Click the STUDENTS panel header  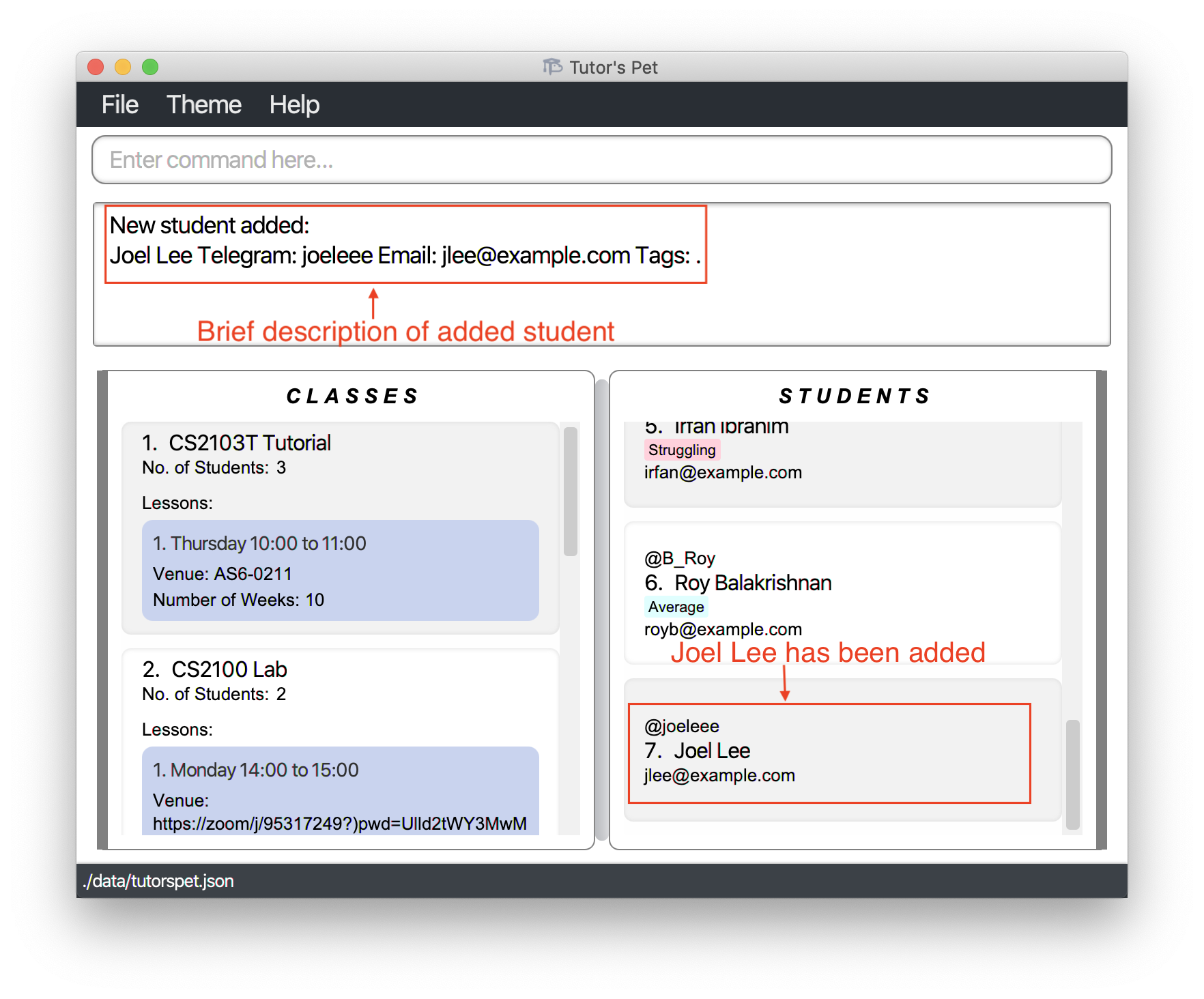(x=855, y=396)
